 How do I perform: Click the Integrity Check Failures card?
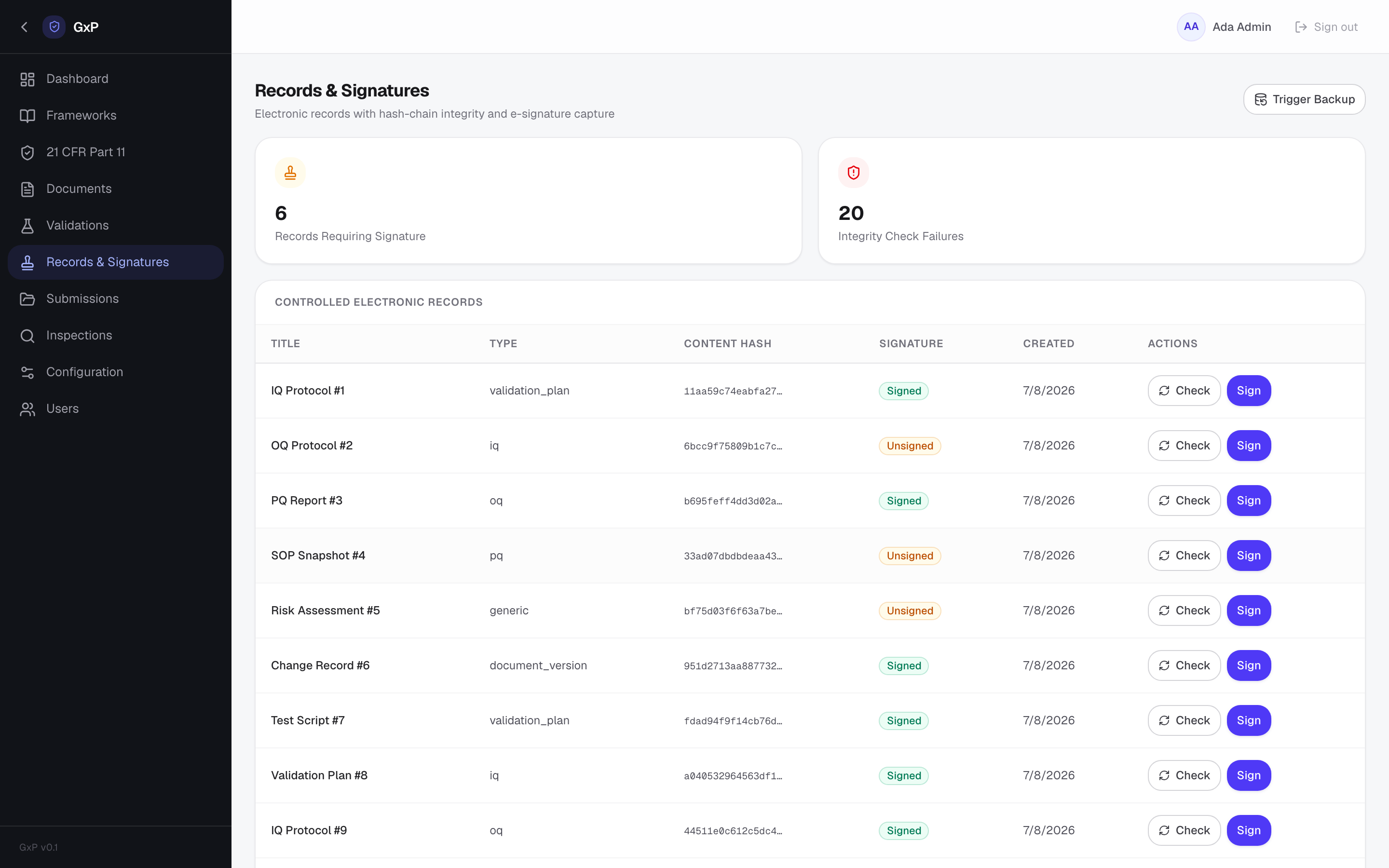[x=1091, y=201]
